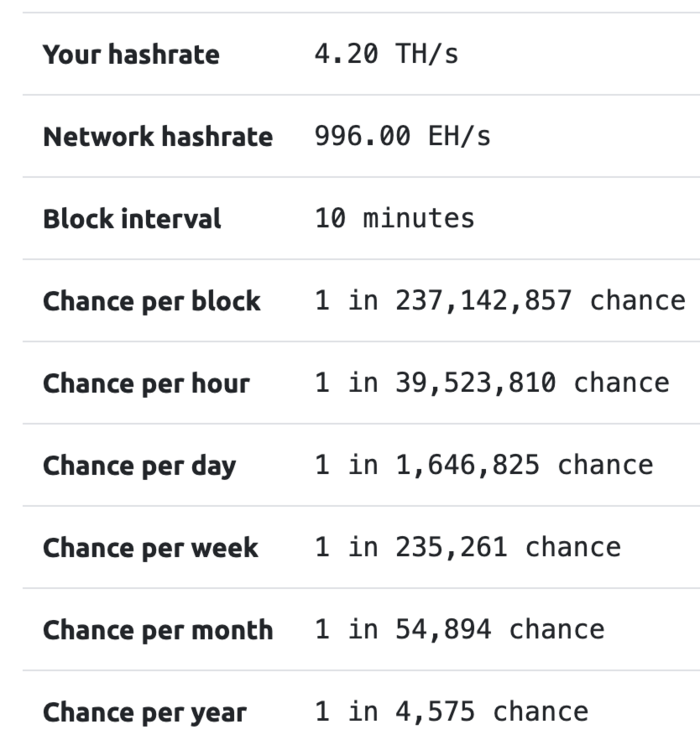Select the '1 in 237,142,857 chance' text

pyautogui.click(x=500, y=301)
